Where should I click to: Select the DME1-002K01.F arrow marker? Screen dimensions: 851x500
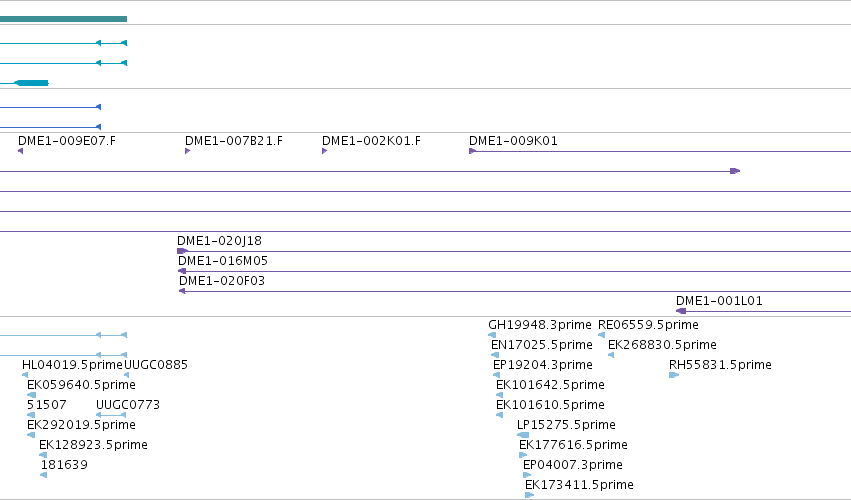click(325, 151)
